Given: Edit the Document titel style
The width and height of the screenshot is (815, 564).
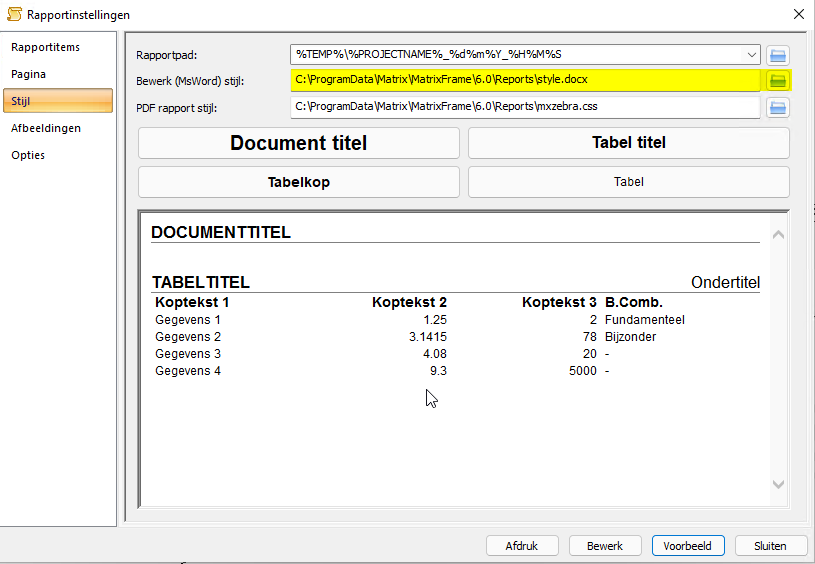Looking at the screenshot, I should (x=299, y=143).
